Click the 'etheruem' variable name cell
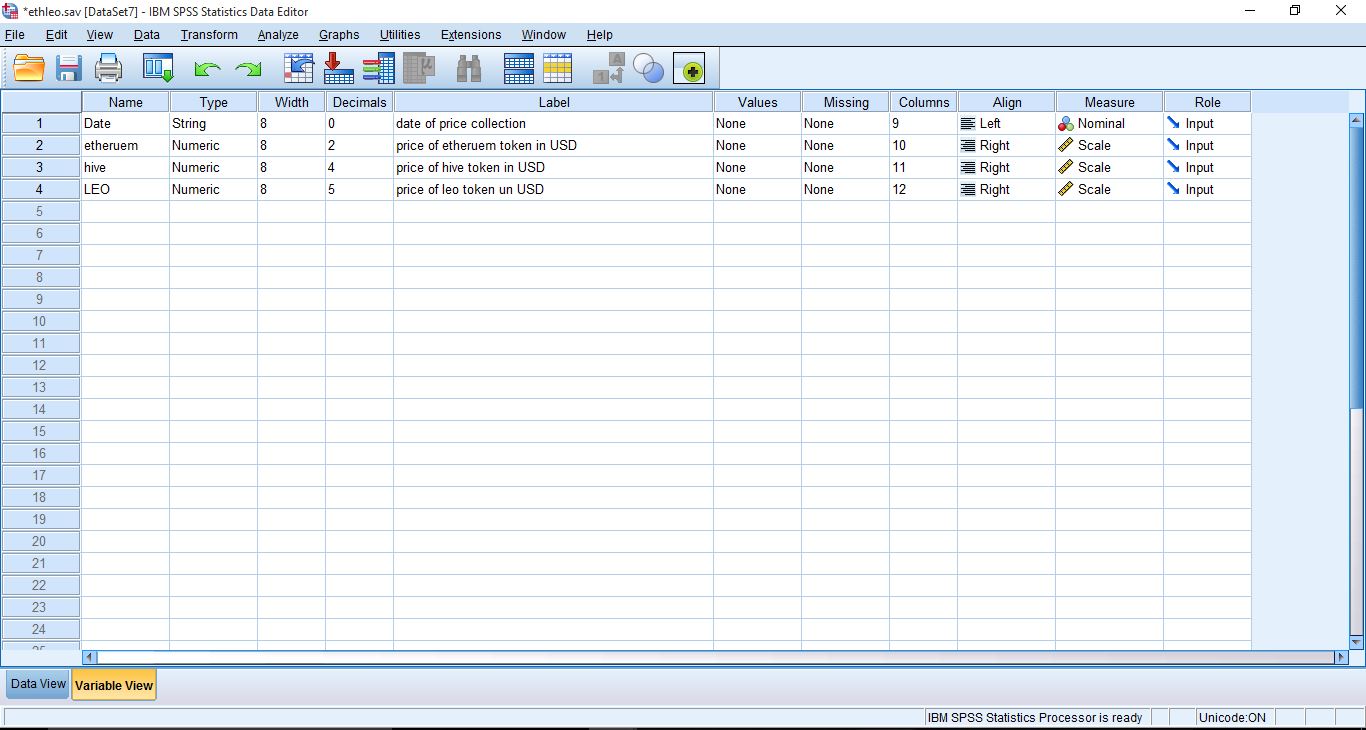 click(x=125, y=146)
